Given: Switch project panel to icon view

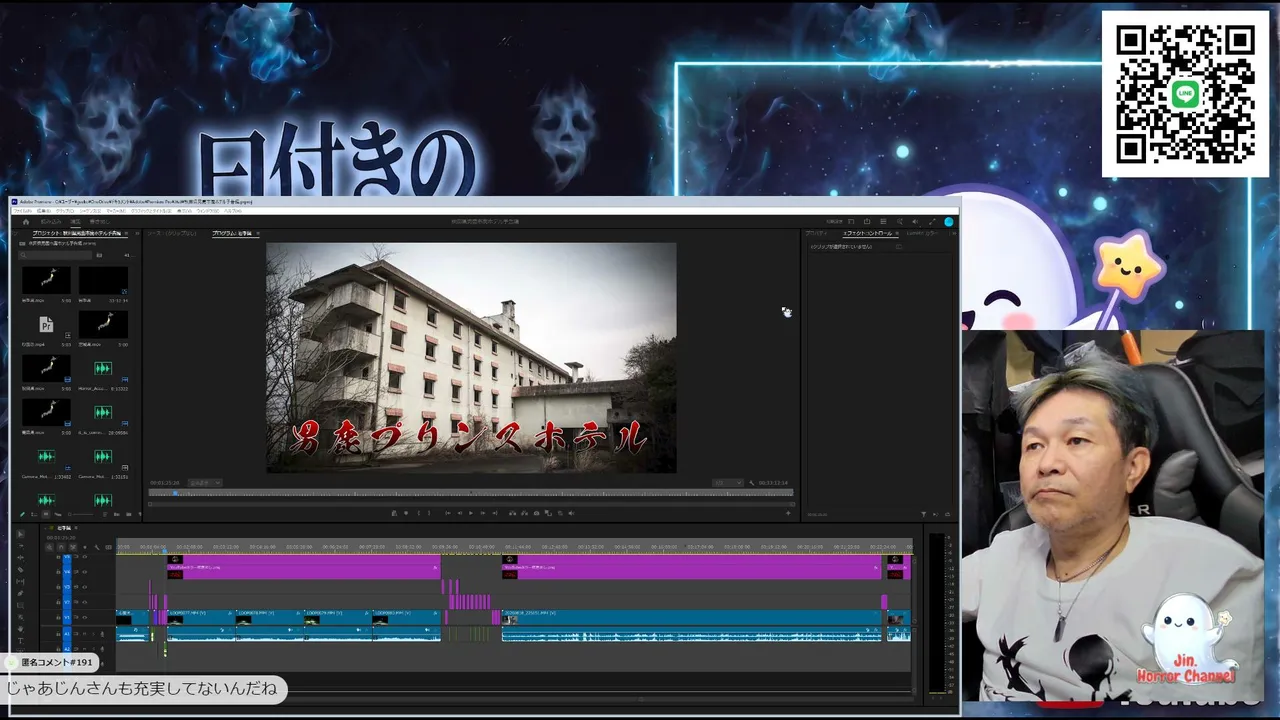Looking at the screenshot, I should click(x=46, y=514).
